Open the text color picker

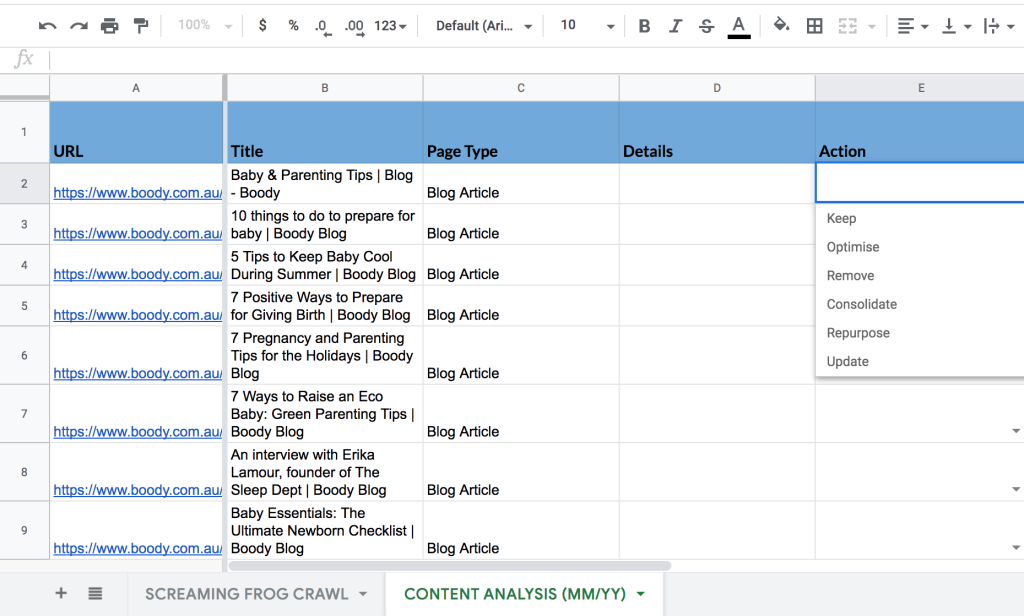pyautogui.click(x=739, y=27)
